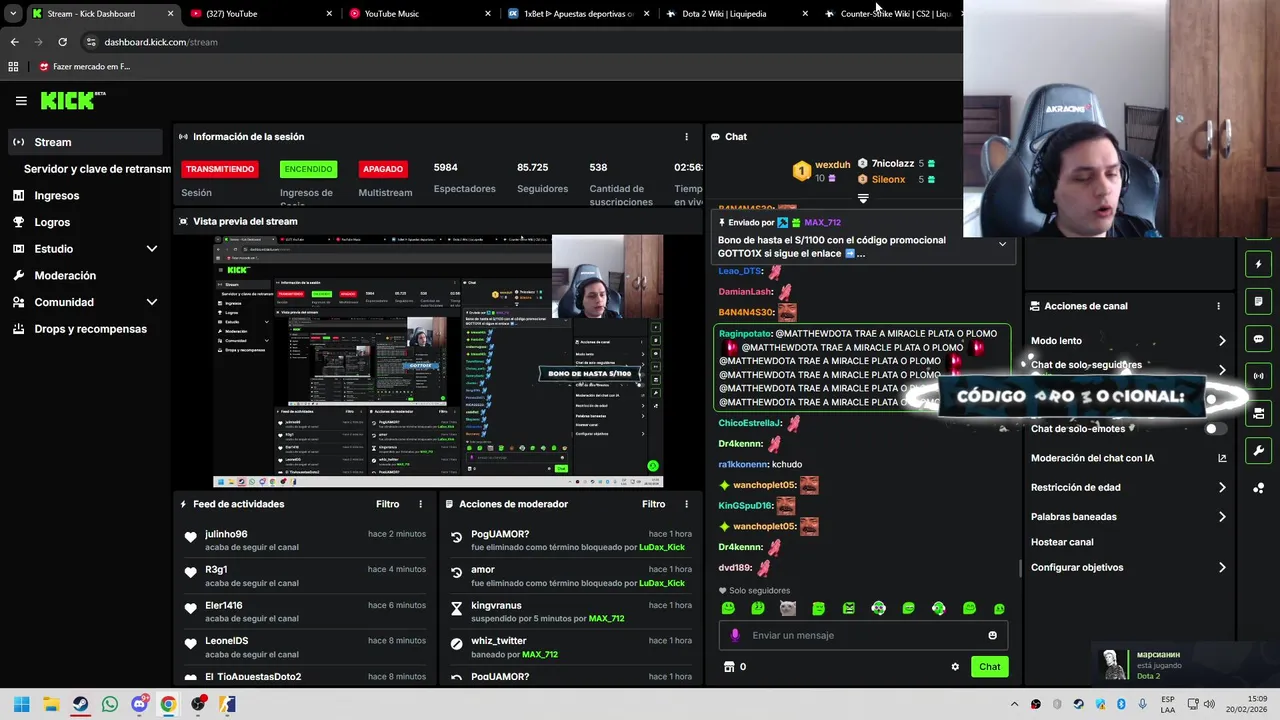Open Steam from the taskbar
Screen dimensions: 1280x720
[80, 704]
